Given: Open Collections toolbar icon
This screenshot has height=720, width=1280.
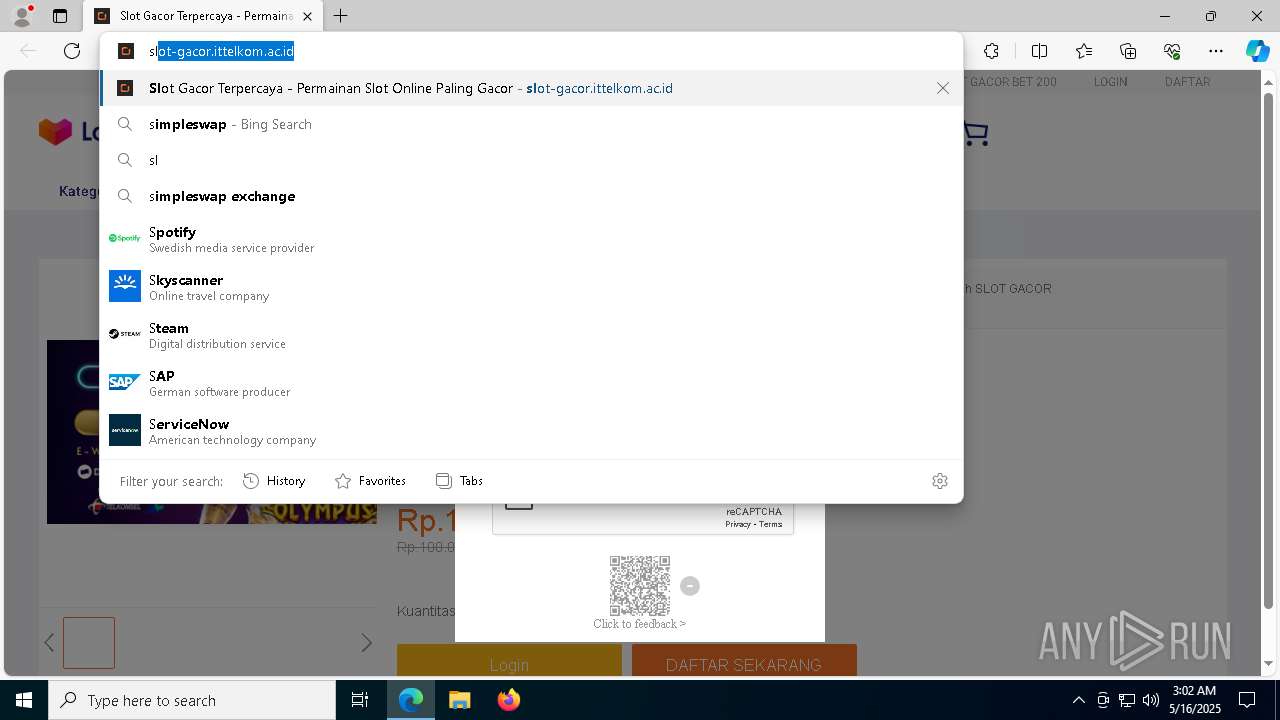Looking at the screenshot, I should [x=1128, y=51].
